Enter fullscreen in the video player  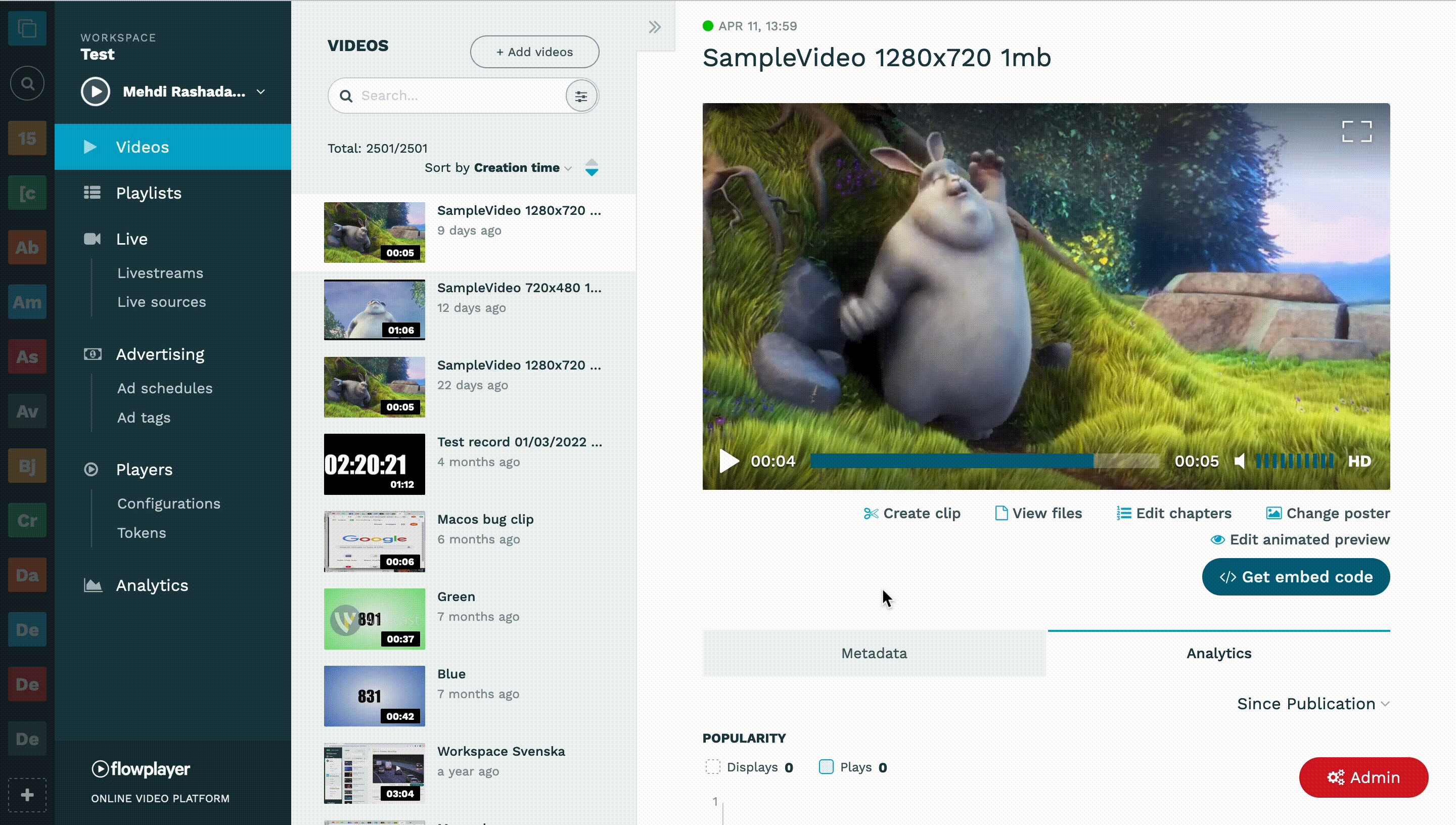(x=1356, y=131)
